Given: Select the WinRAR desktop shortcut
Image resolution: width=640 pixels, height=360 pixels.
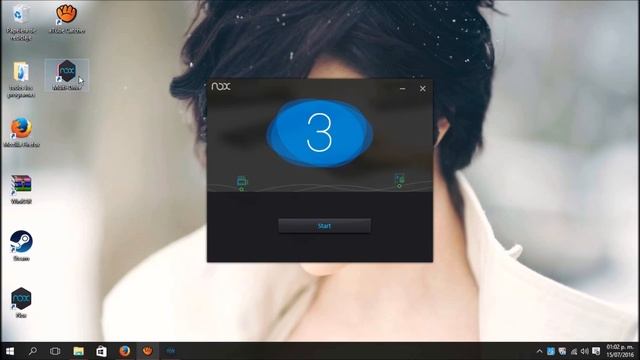Looking at the screenshot, I should 21,189.
